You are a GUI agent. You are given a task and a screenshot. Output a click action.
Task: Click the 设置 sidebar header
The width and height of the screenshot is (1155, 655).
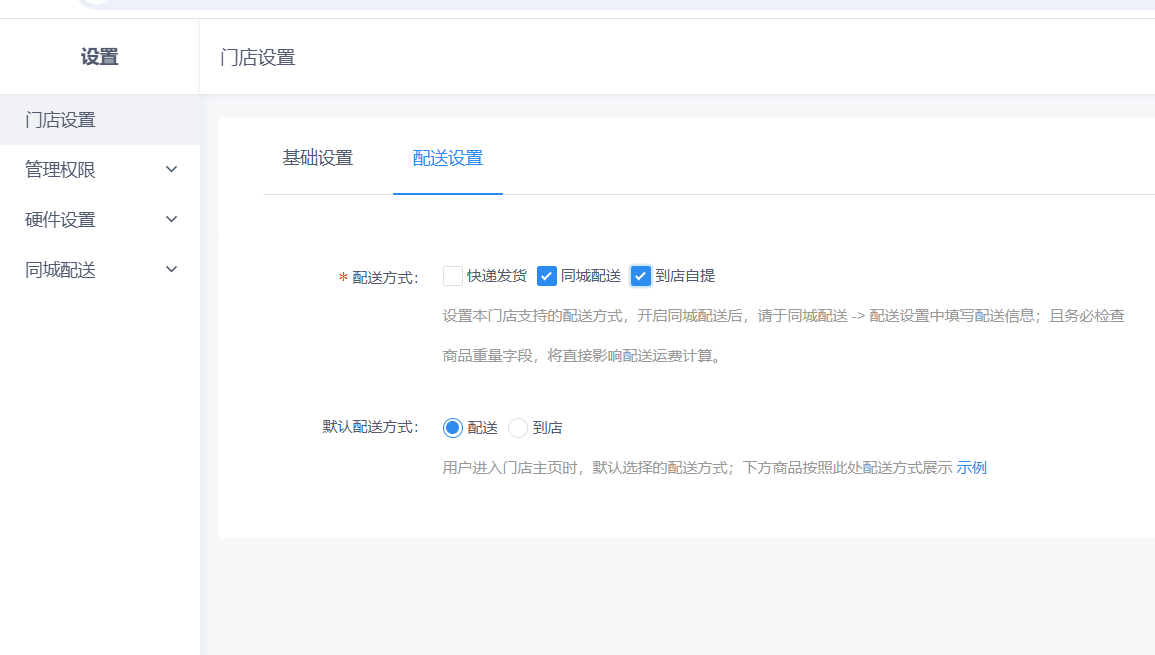coord(99,57)
